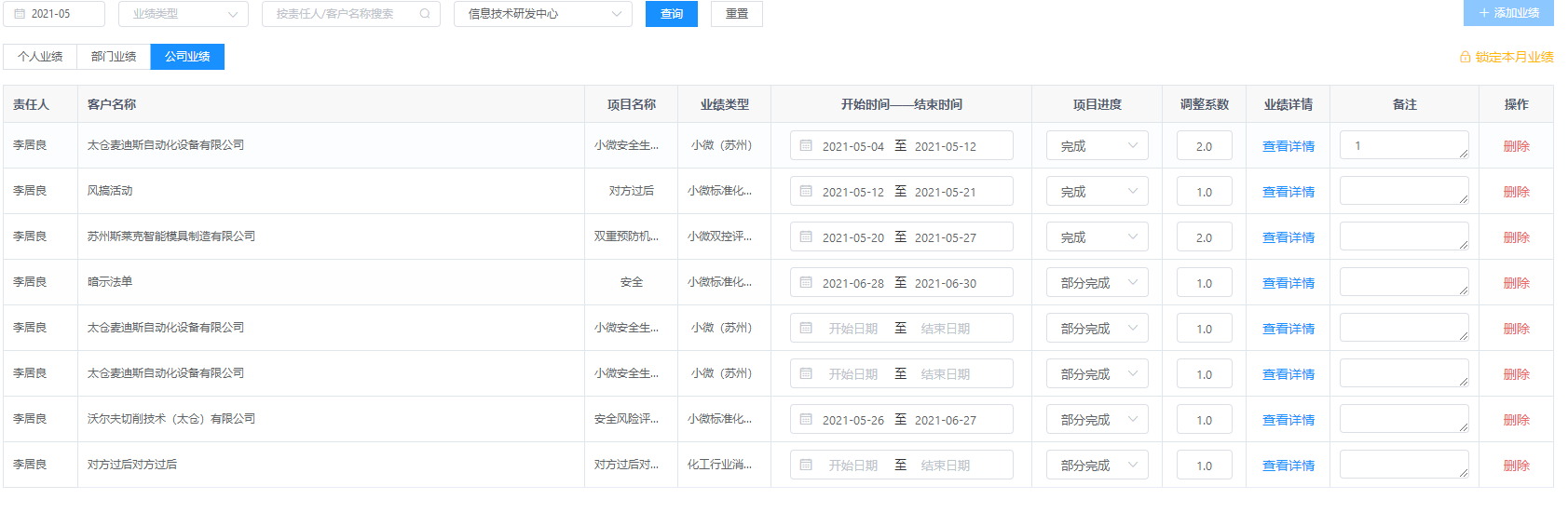Click client name 沃尔夫切削技术（太仓）有限公司
Image resolution: width=1568 pixels, height=513 pixels.
pyautogui.click(x=171, y=419)
